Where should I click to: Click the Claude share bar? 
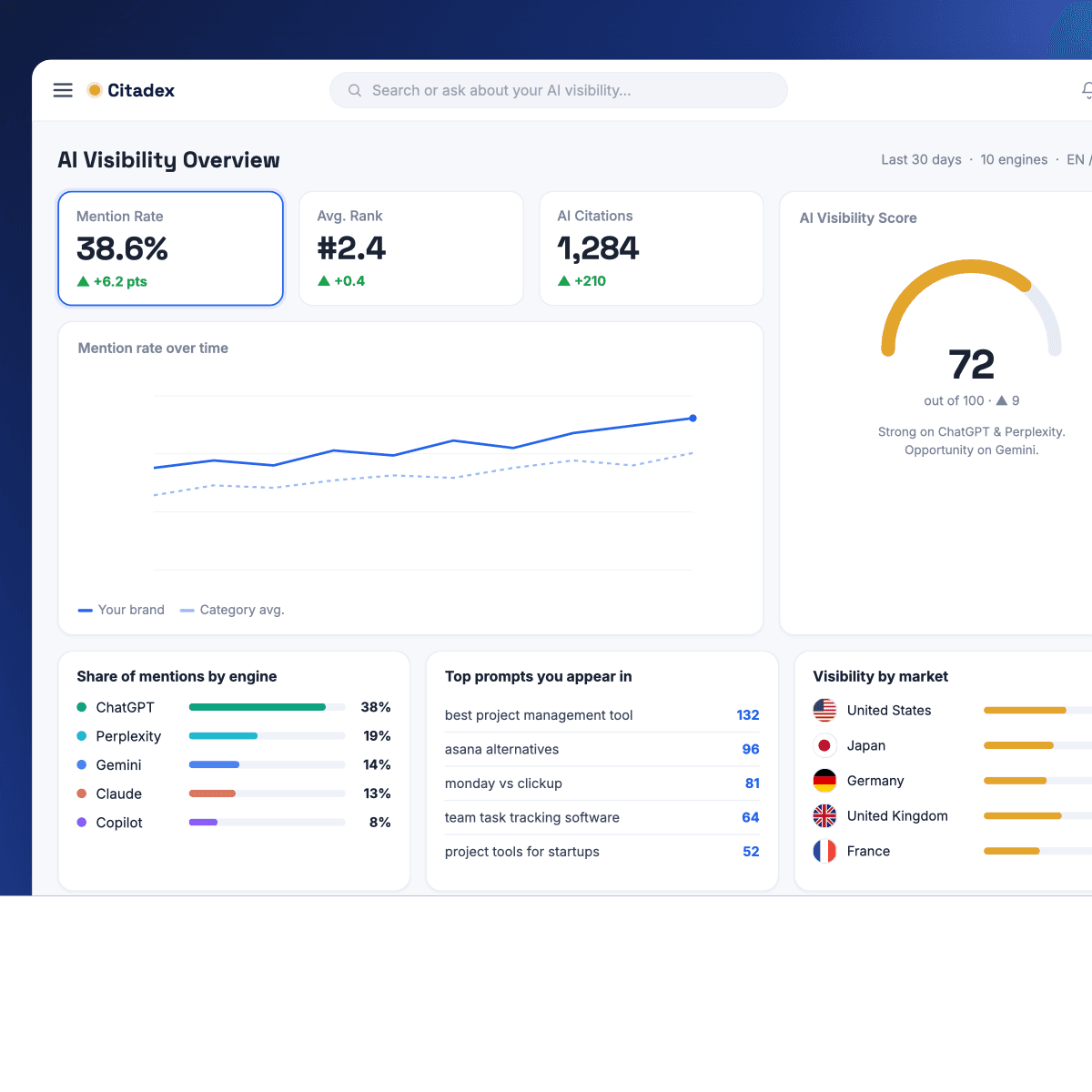267,794
